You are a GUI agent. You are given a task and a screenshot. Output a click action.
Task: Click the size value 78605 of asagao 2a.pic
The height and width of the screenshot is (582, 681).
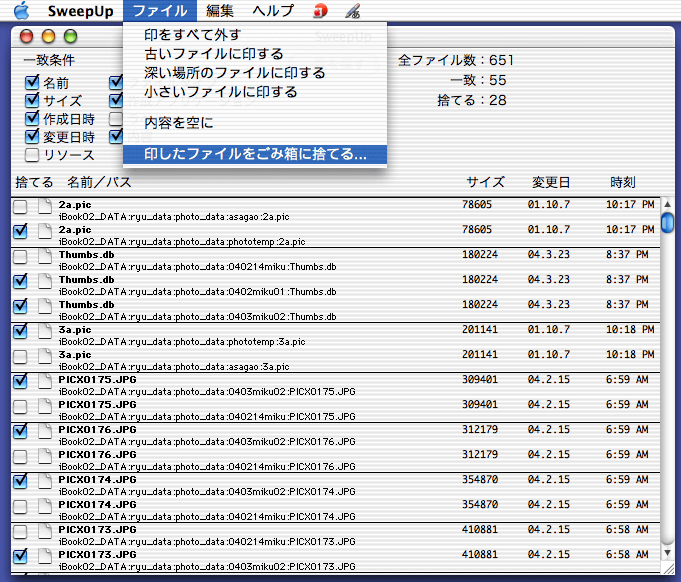477,204
